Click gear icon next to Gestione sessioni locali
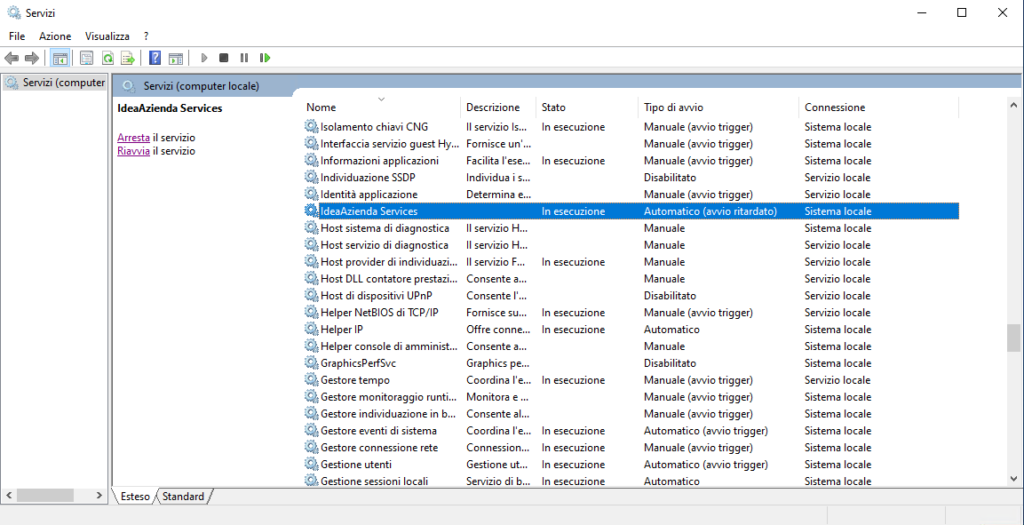The width and height of the screenshot is (1024, 525). pyautogui.click(x=312, y=481)
